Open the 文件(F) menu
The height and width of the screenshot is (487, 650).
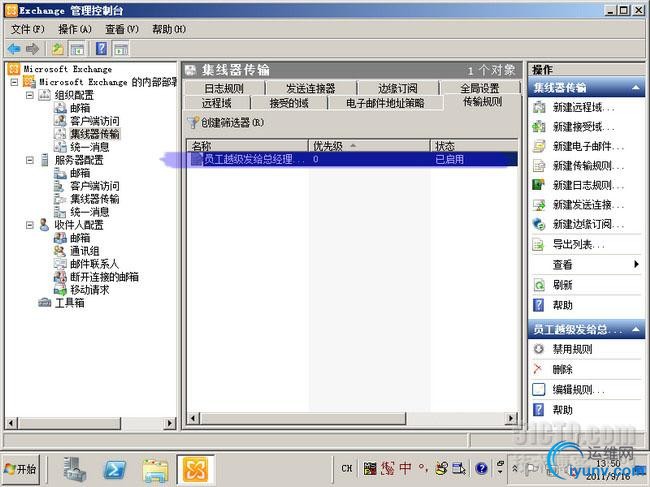(x=27, y=29)
